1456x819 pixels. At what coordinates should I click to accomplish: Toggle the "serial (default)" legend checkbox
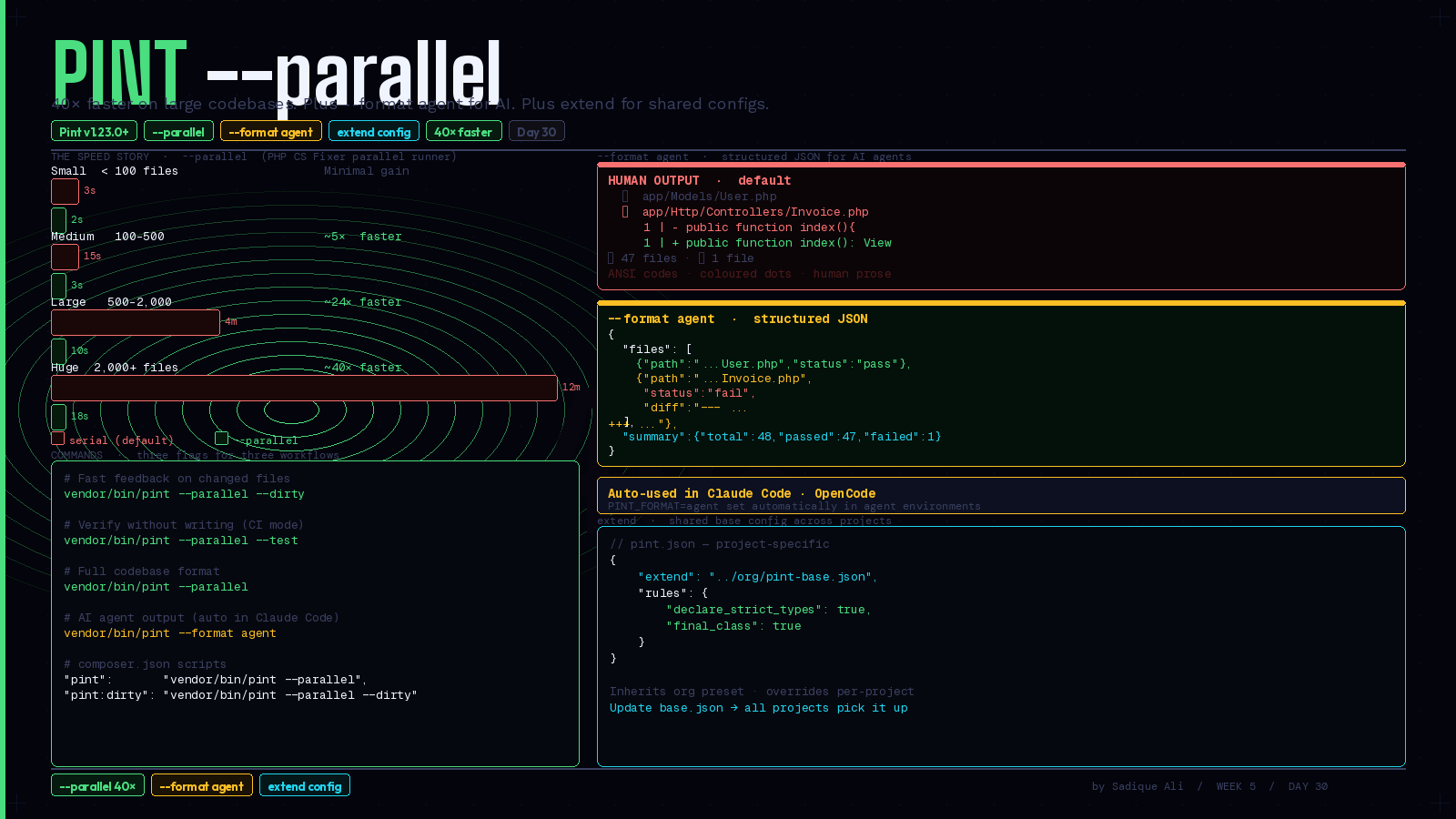click(57, 438)
